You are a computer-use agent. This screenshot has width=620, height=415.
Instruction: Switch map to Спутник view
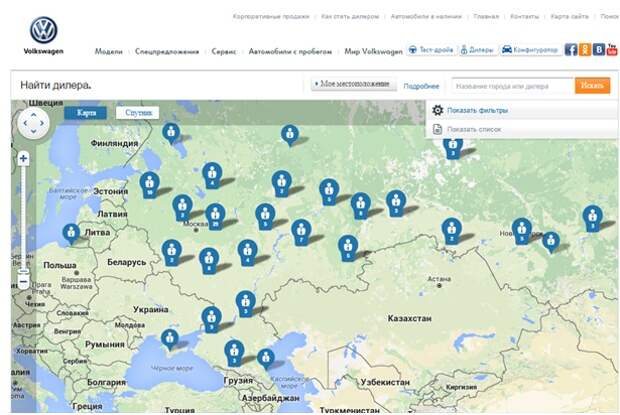coord(138,113)
